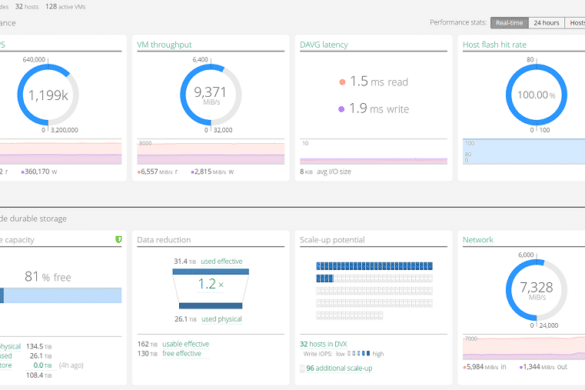The width and height of the screenshot is (585, 390).
Task: Click the 'usable effective' link
Action: 185,344
